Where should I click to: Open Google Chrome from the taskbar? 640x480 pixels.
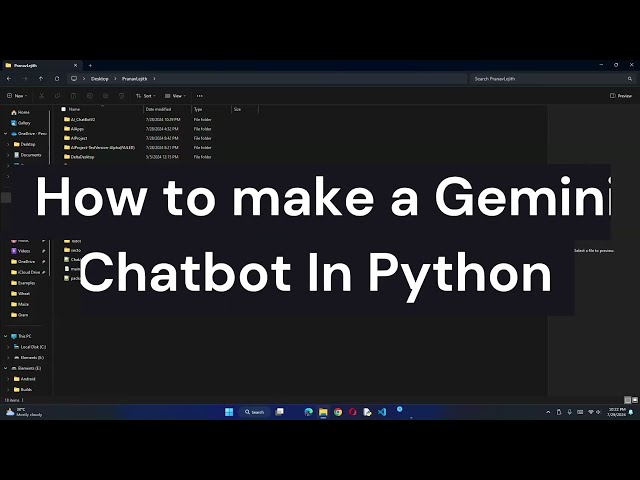click(338, 412)
